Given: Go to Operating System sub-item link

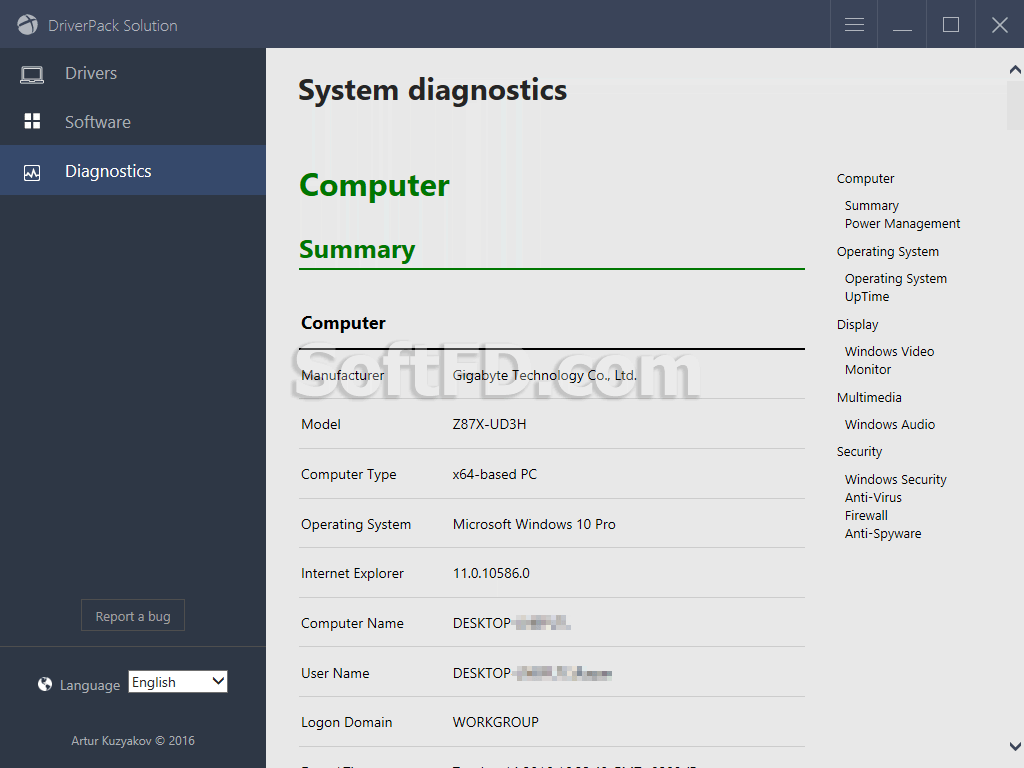Looking at the screenshot, I should (x=895, y=279).
